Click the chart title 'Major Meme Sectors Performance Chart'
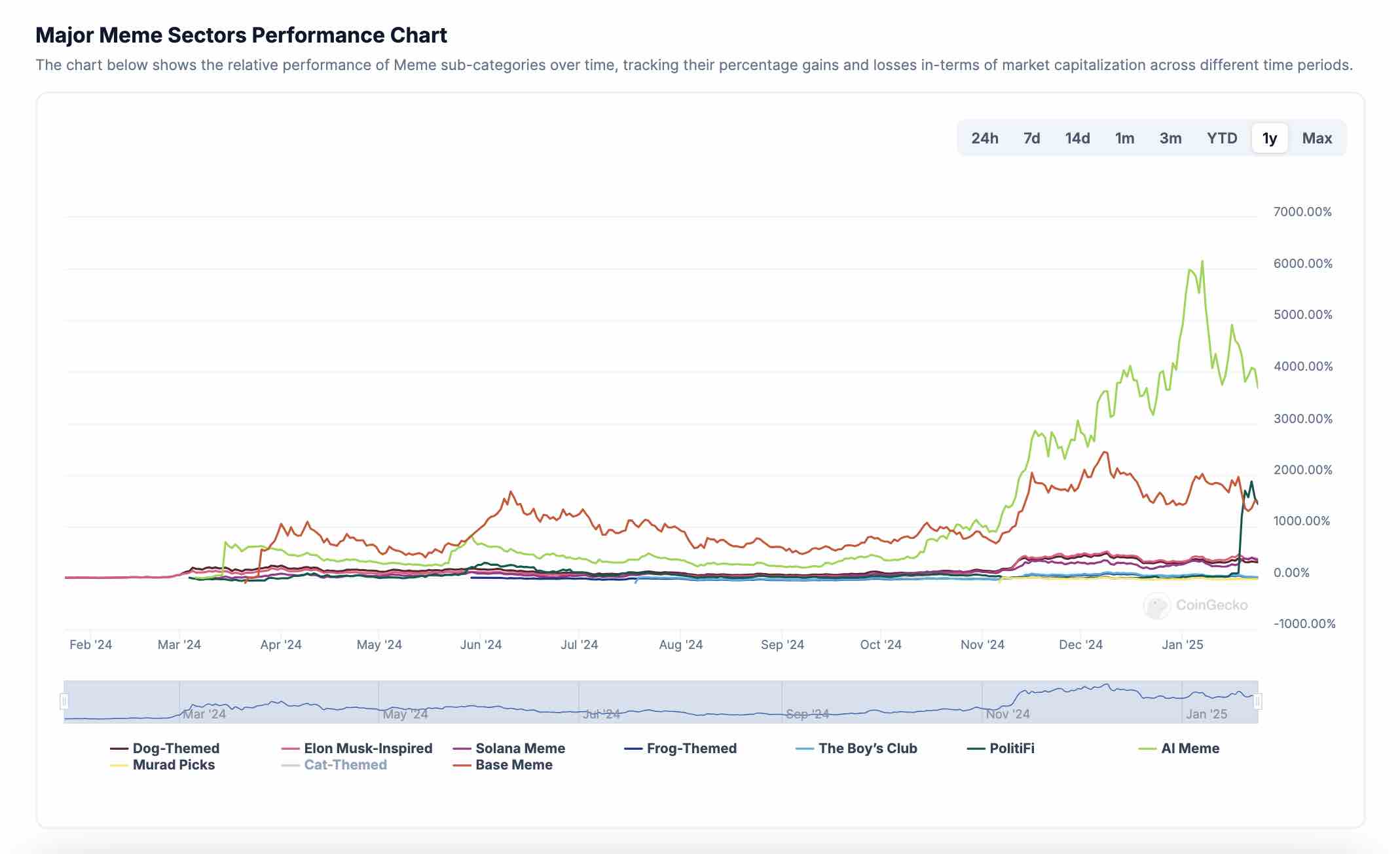 click(241, 35)
